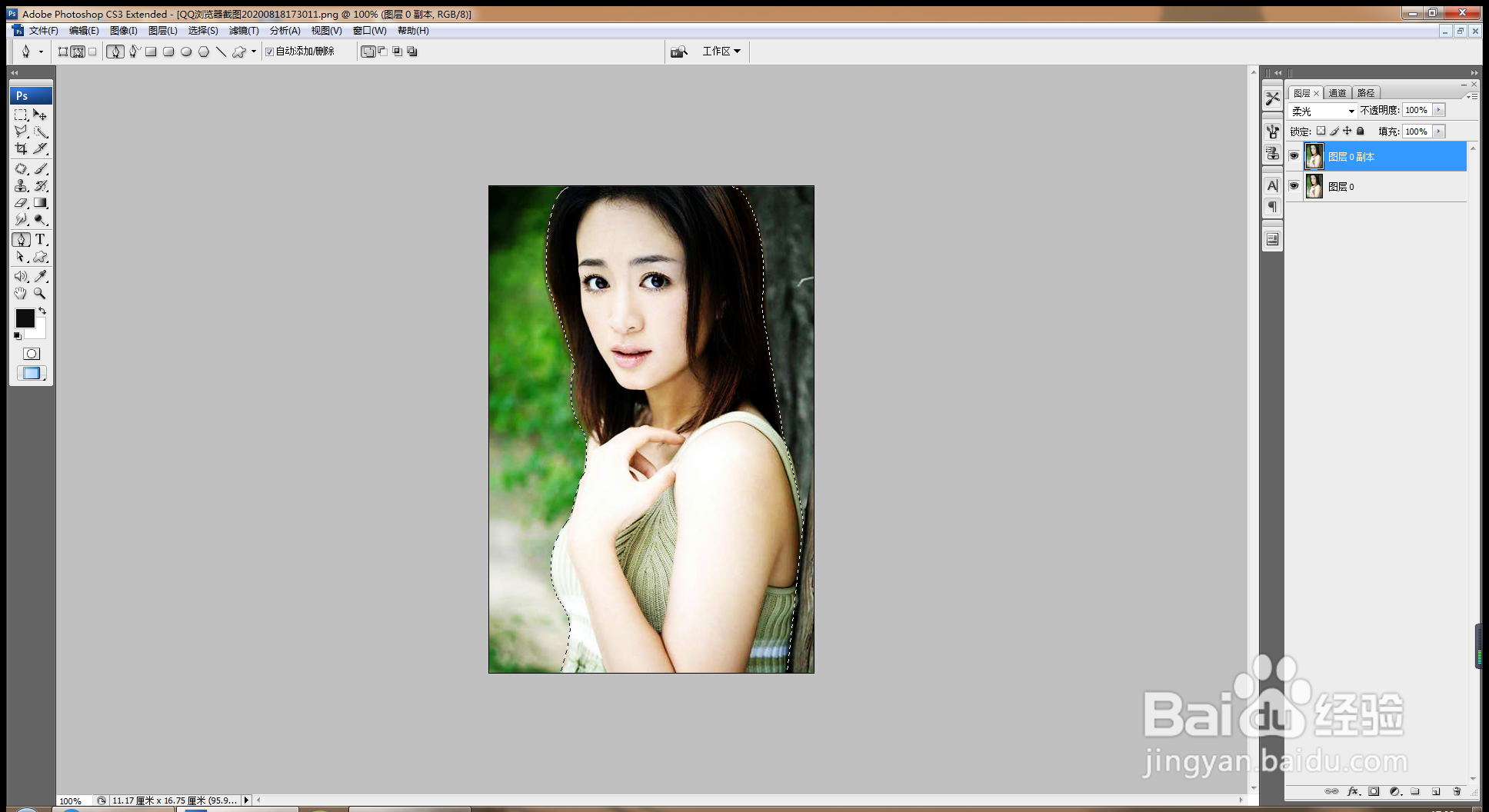Open the 工作区 workspace dropdown
Viewport: 1489px width, 812px height.
[721, 52]
